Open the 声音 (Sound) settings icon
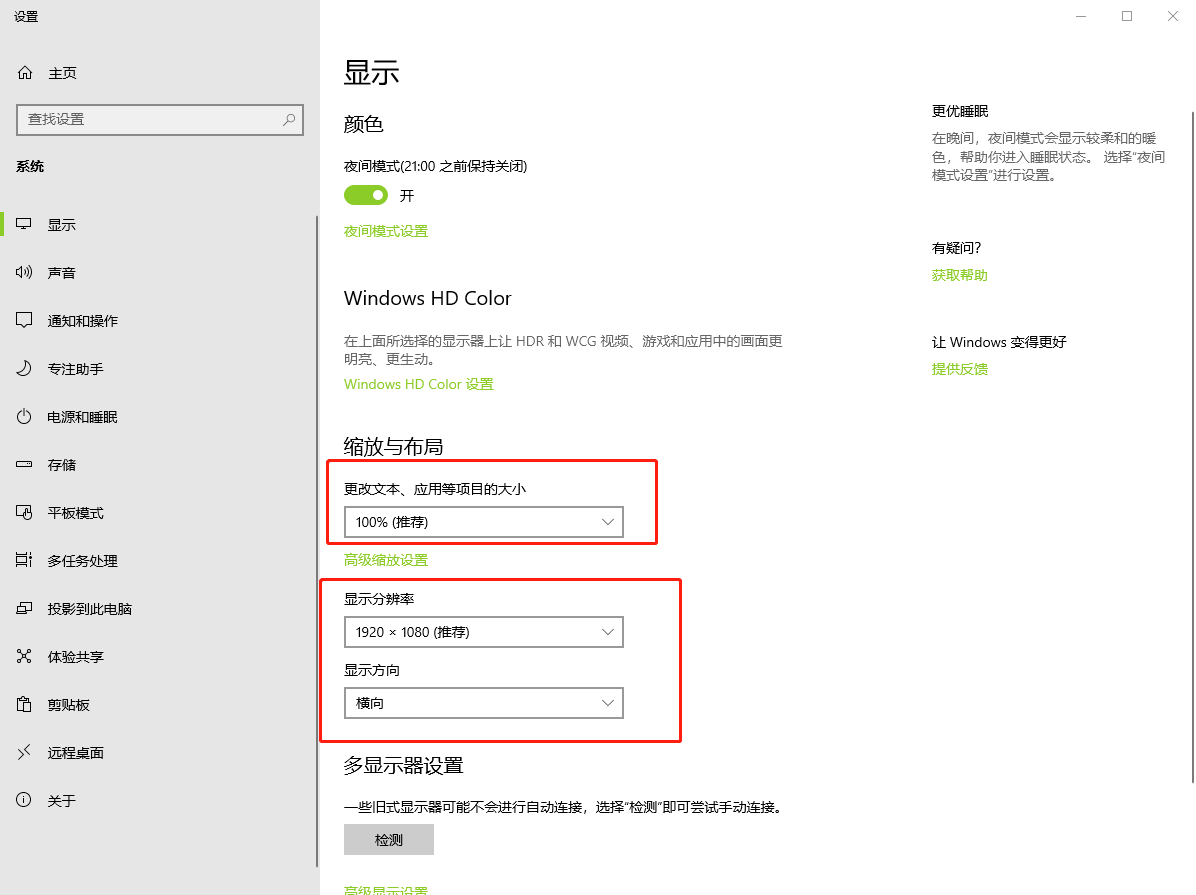Screen dimensions: 1196x895 pyautogui.click(x=23, y=272)
